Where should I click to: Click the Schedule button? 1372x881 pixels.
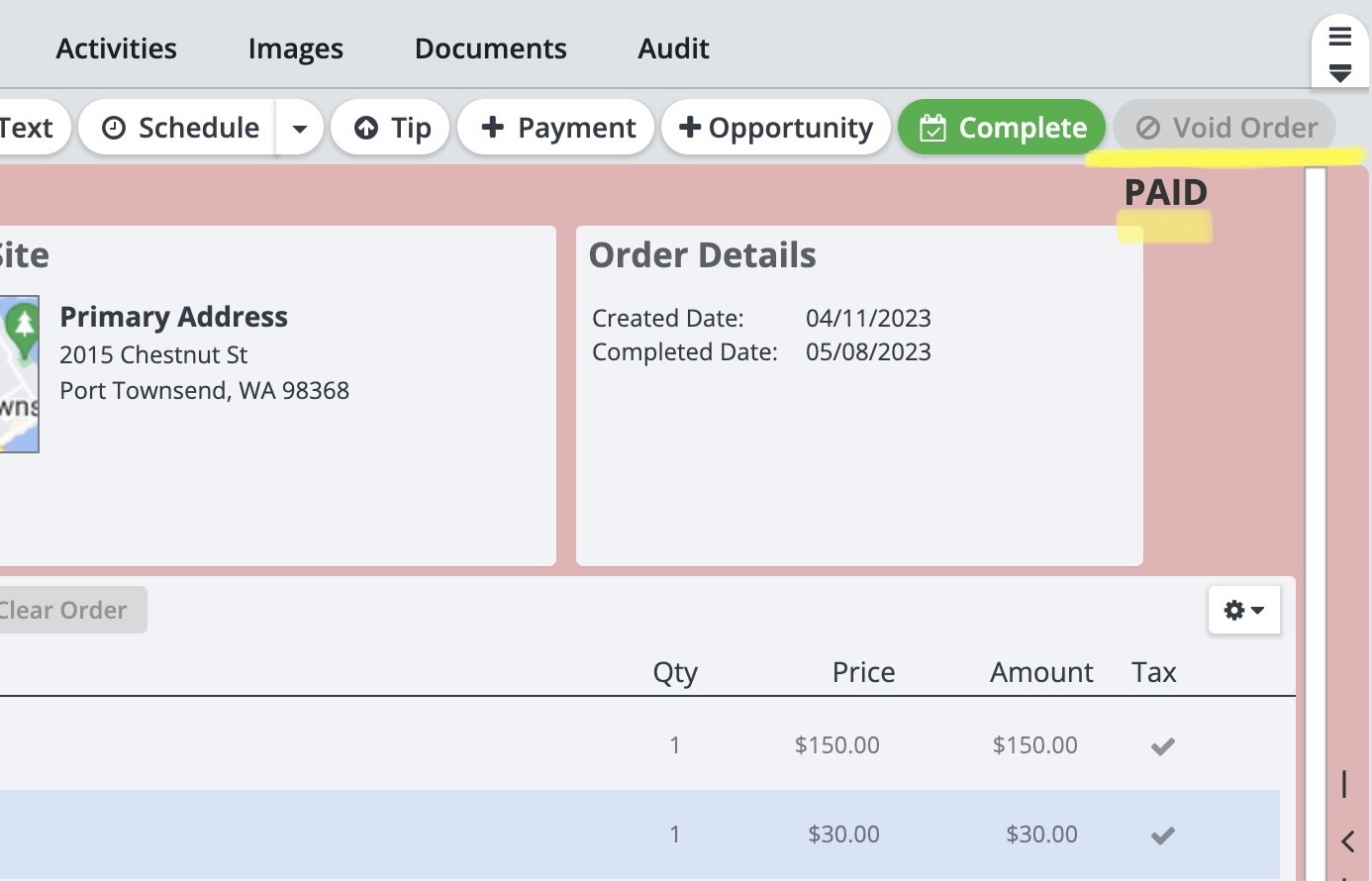[180, 128]
